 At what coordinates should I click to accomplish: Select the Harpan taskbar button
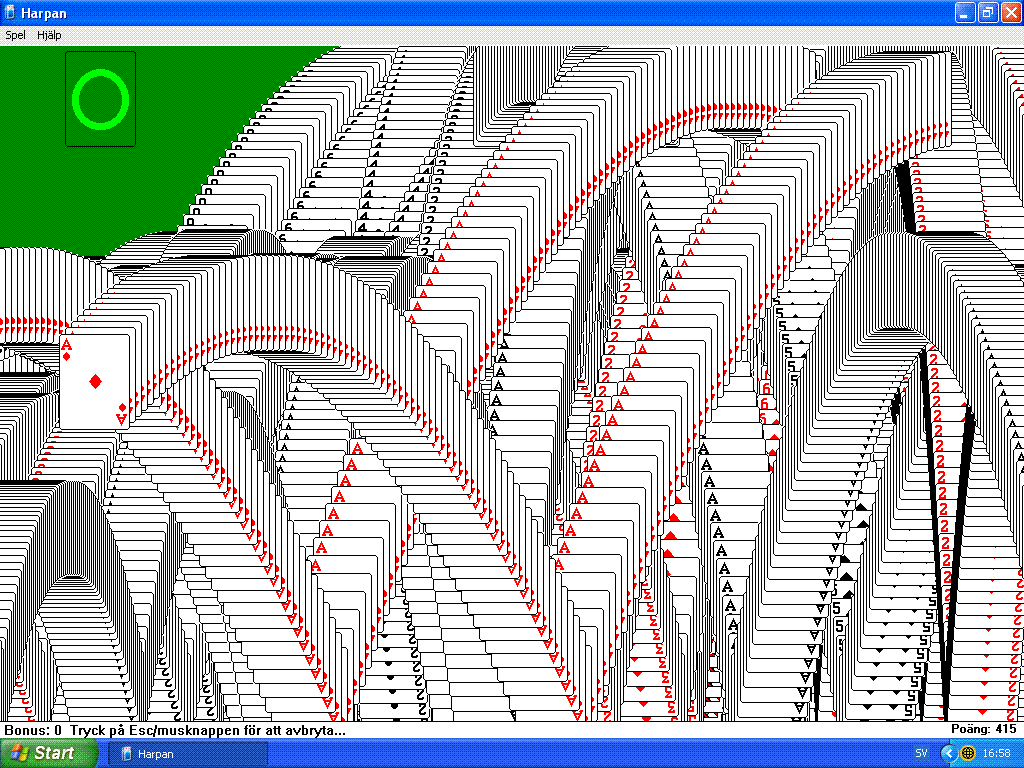192,753
